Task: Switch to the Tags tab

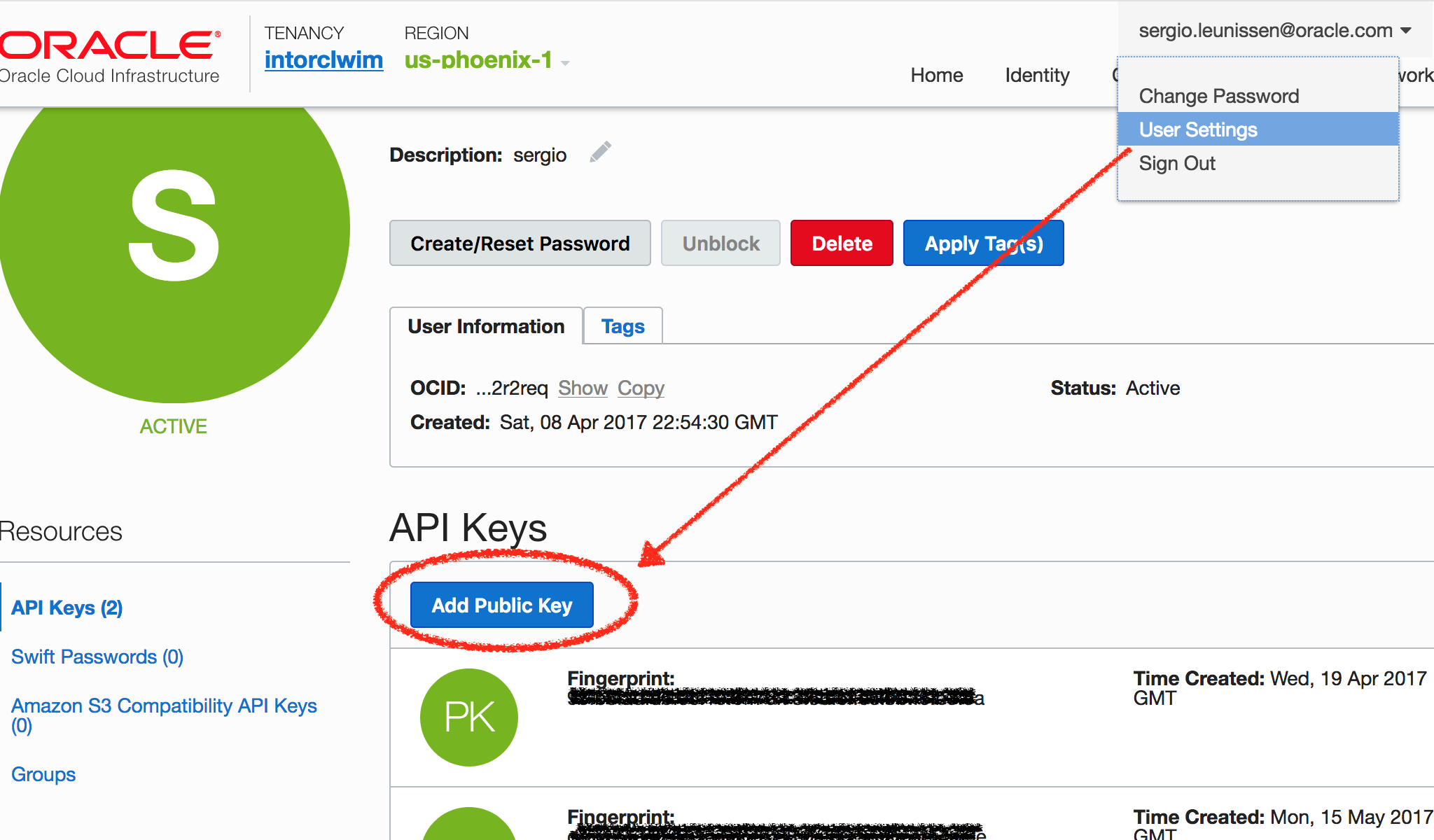Action: coord(622,326)
